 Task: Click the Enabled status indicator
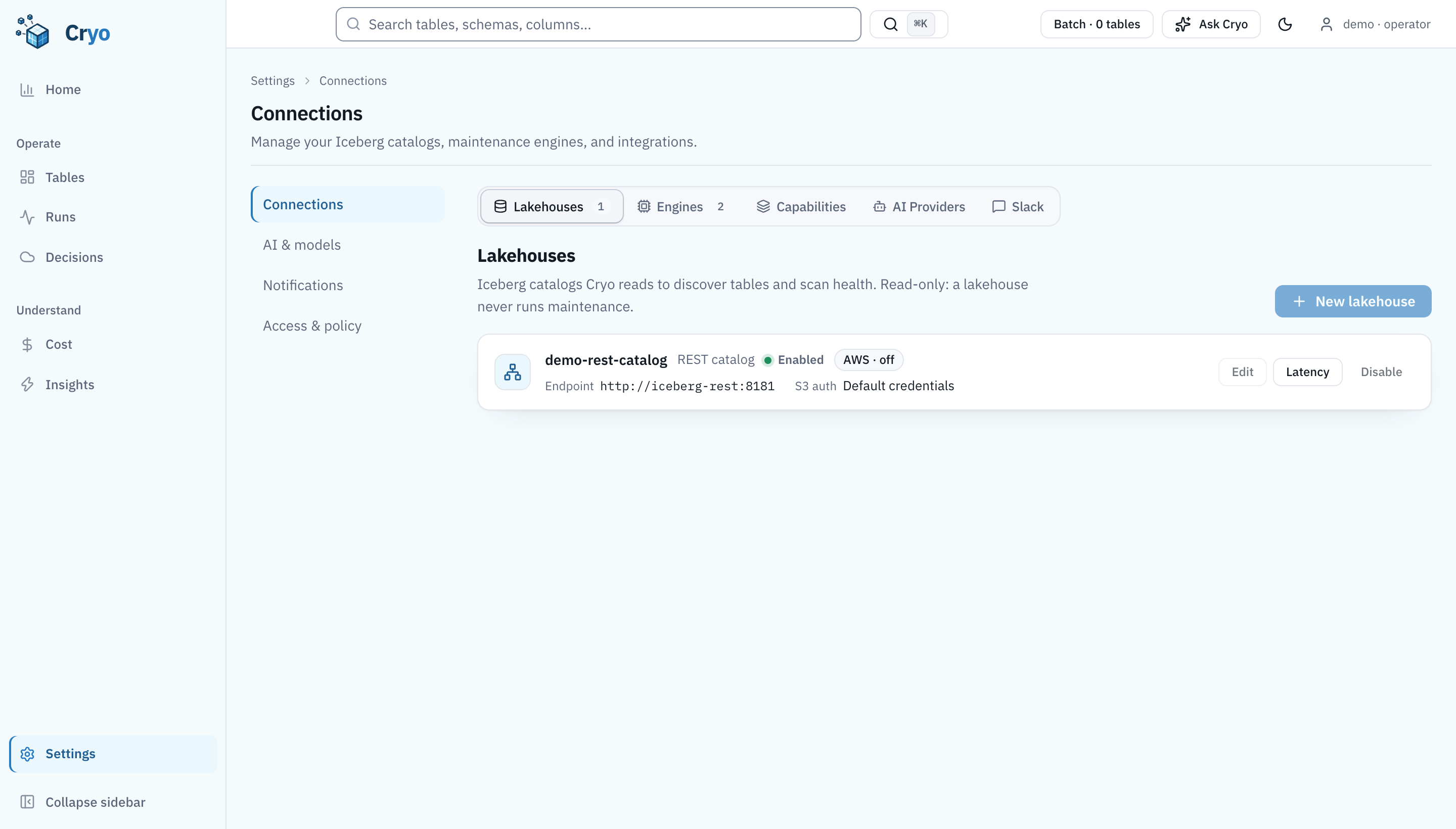pyautogui.click(x=793, y=360)
